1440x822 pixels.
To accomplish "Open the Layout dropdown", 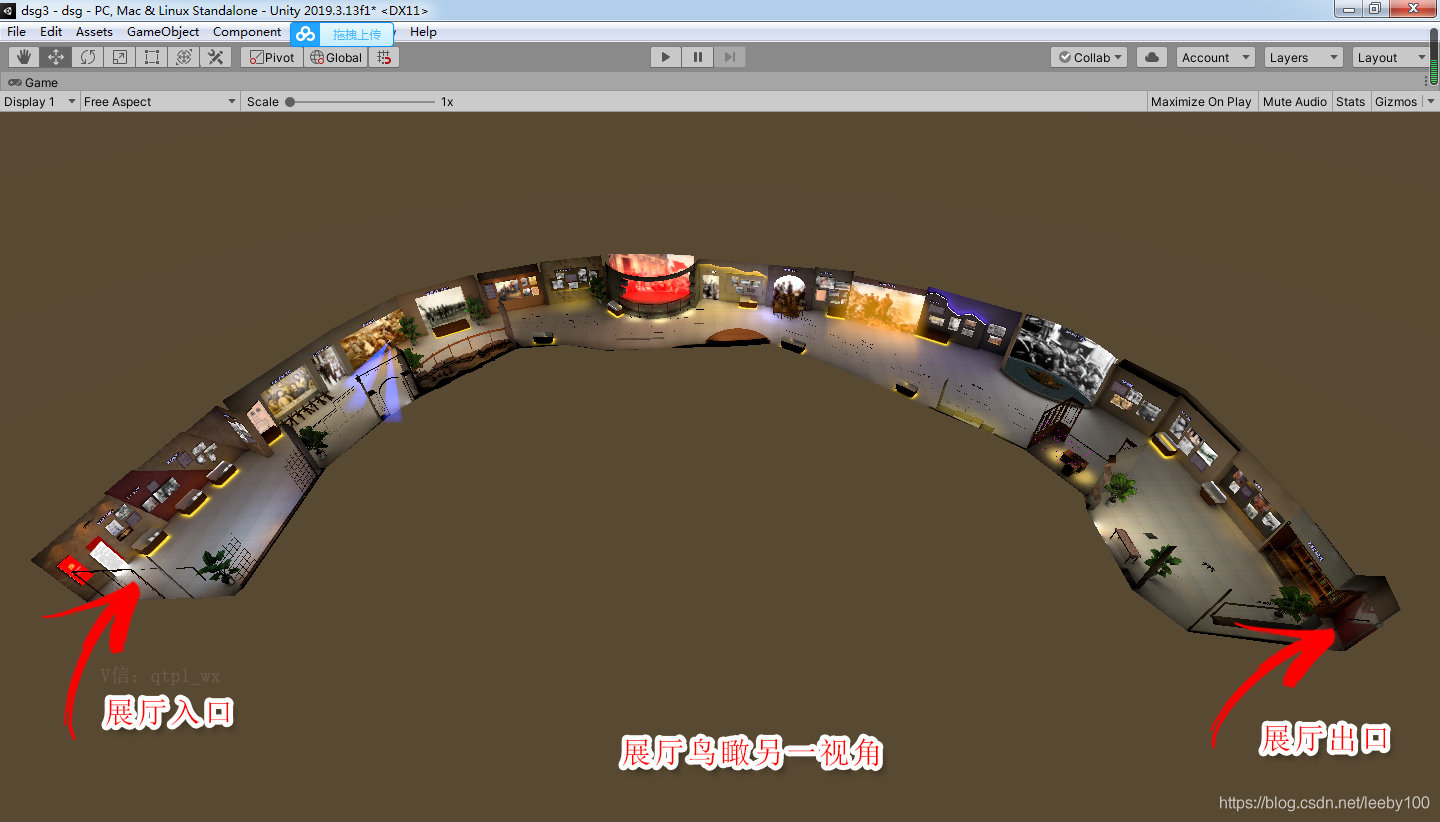I will pos(1390,57).
